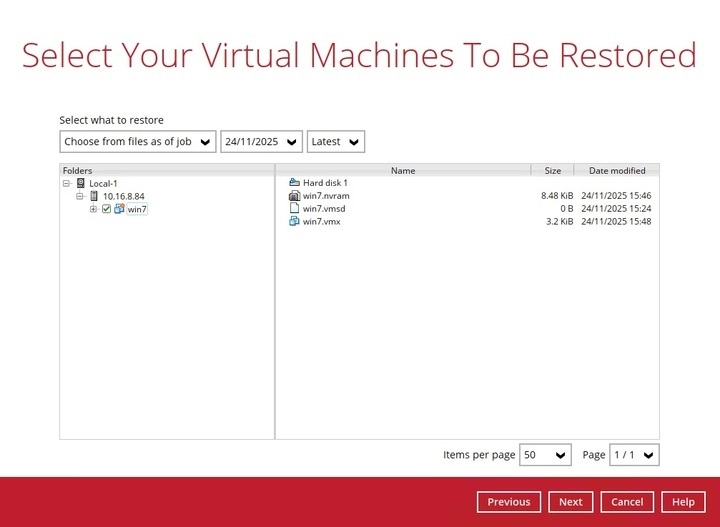Open the Latest job time dropdown

coord(336,141)
